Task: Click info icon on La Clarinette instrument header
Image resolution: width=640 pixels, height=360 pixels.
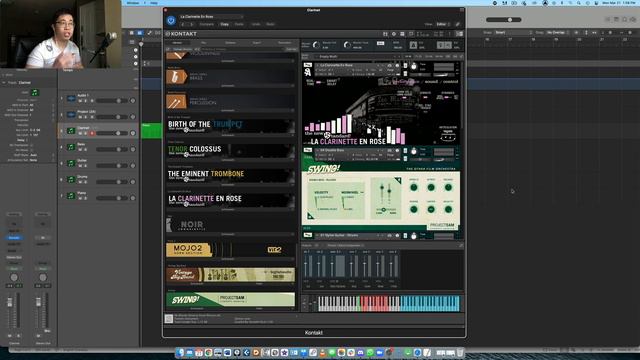Action: point(397,65)
